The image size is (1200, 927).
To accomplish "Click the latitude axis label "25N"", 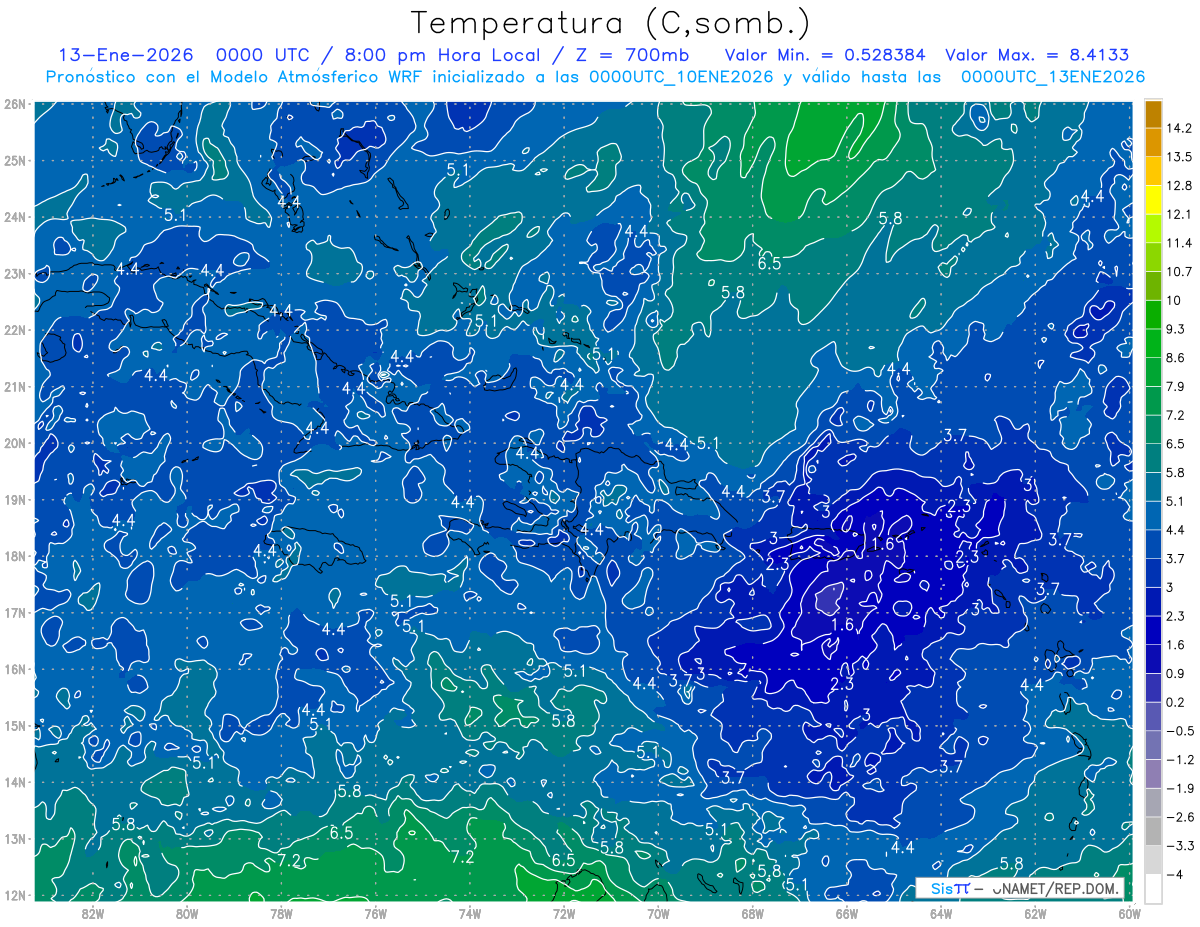I will [15, 160].
